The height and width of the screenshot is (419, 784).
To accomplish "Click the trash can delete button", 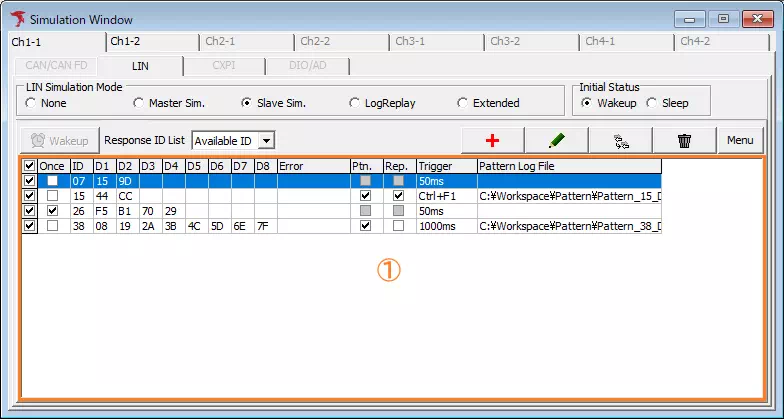I will click(x=685, y=141).
